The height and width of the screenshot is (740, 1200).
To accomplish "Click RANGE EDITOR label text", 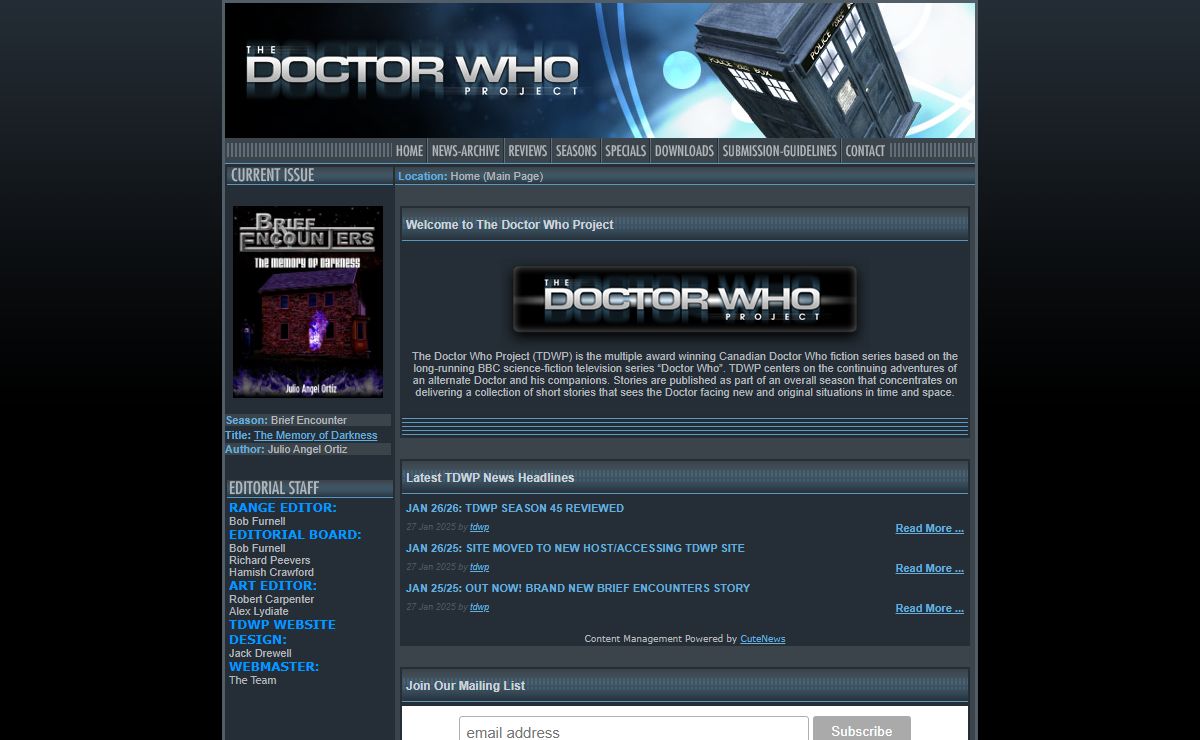I will coord(283,508).
